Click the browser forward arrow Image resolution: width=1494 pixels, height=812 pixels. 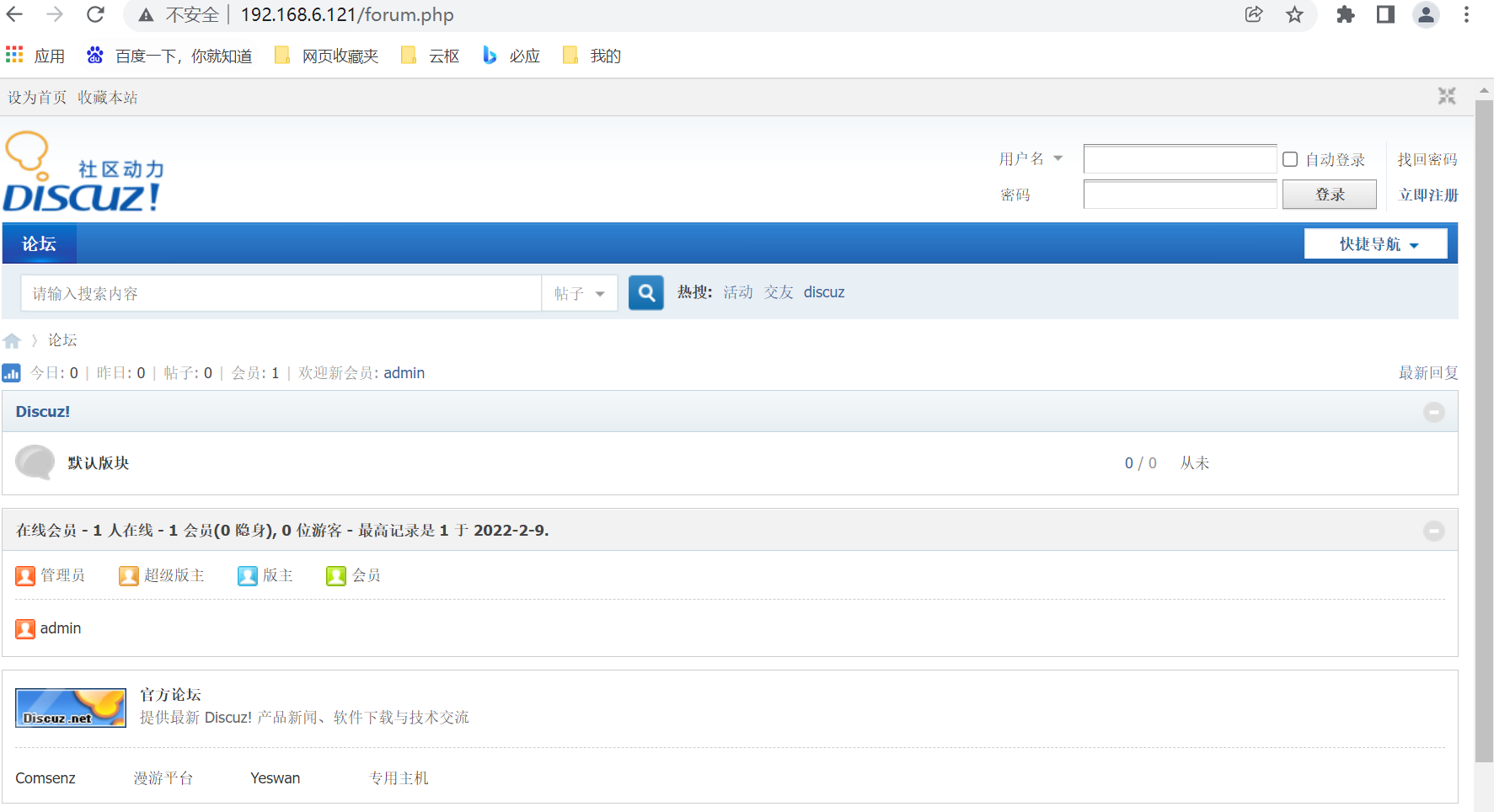(x=55, y=14)
